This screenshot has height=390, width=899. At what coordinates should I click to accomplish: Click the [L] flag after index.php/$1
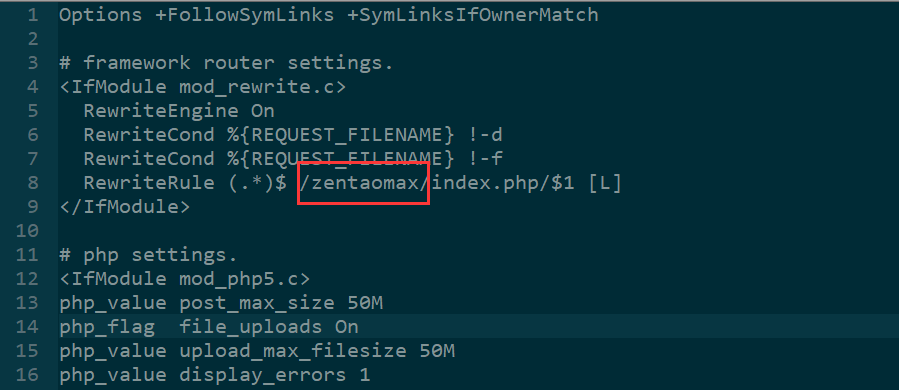click(605, 184)
